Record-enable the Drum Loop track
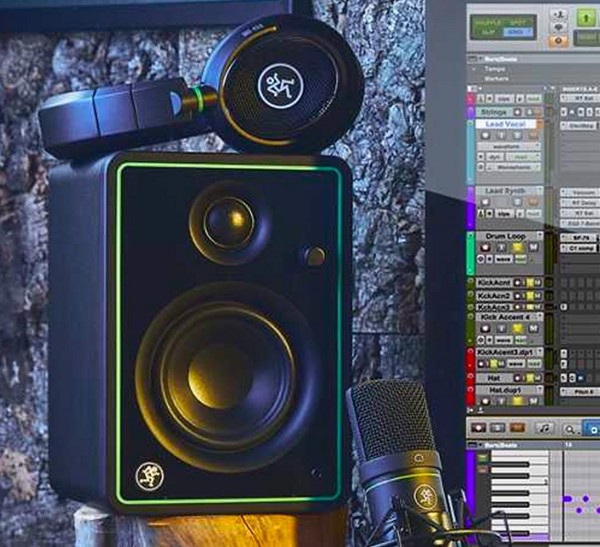 (x=487, y=247)
